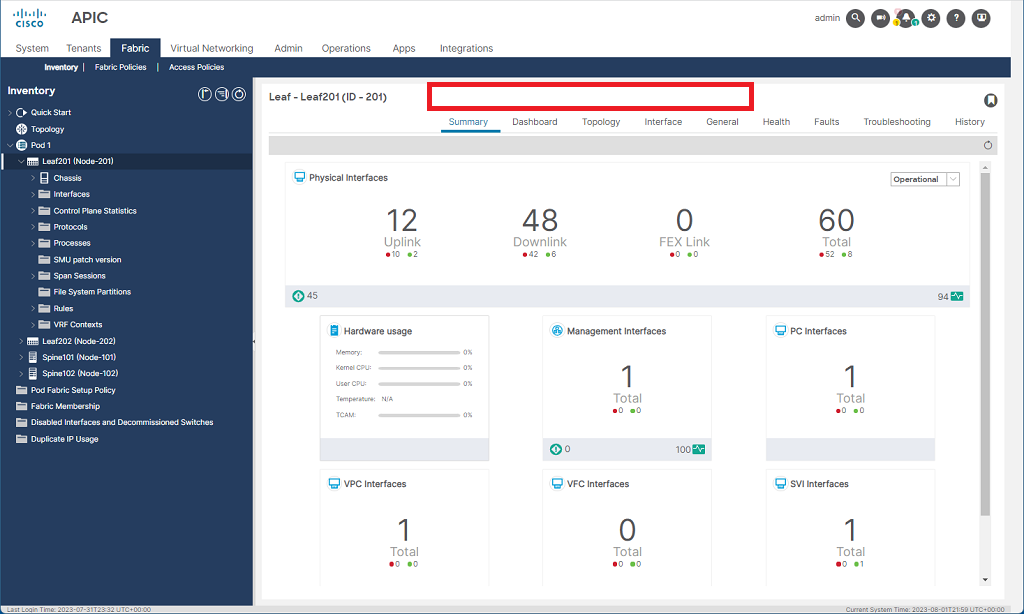Click the SVI Interfaces monitor icon
The height and width of the screenshot is (614, 1024).
tap(780, 483)
